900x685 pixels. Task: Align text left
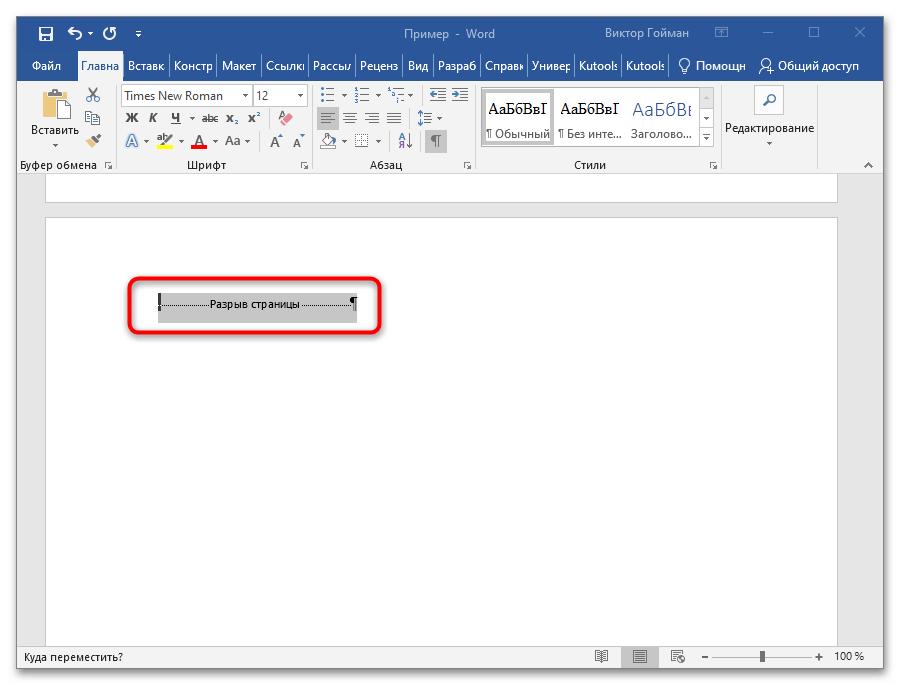point(328,118)
